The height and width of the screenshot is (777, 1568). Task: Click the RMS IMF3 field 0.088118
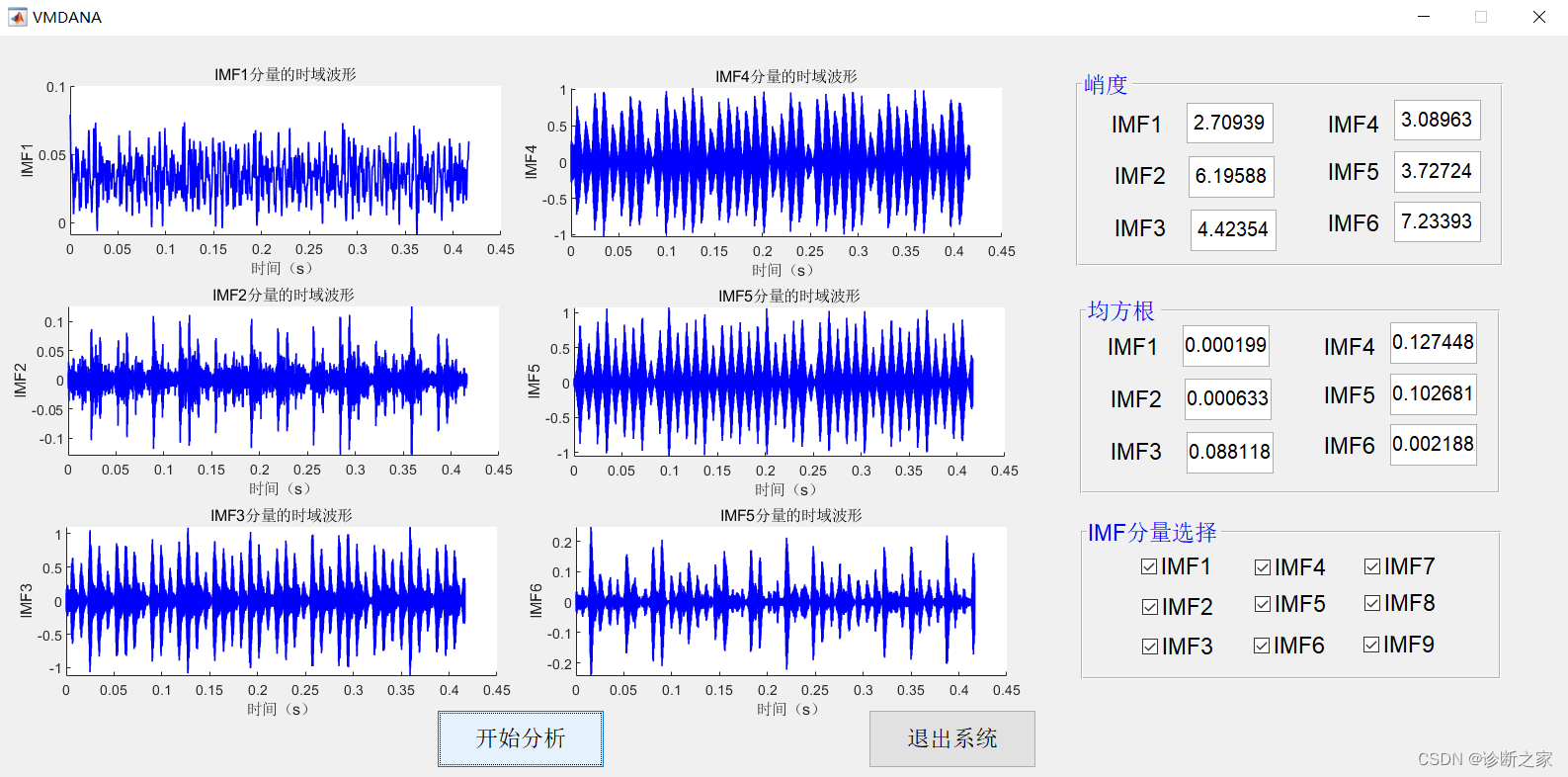point(1230,453)
